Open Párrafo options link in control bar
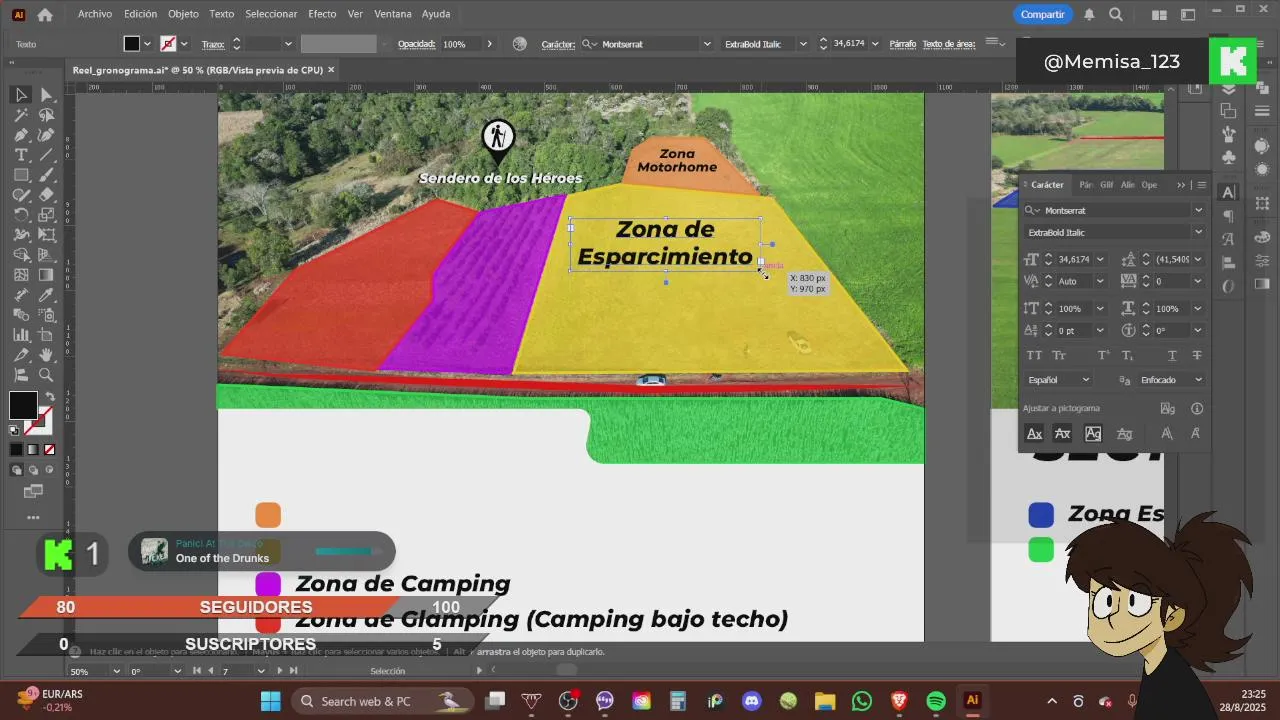1280x720 pixels. tap(903, 44)
